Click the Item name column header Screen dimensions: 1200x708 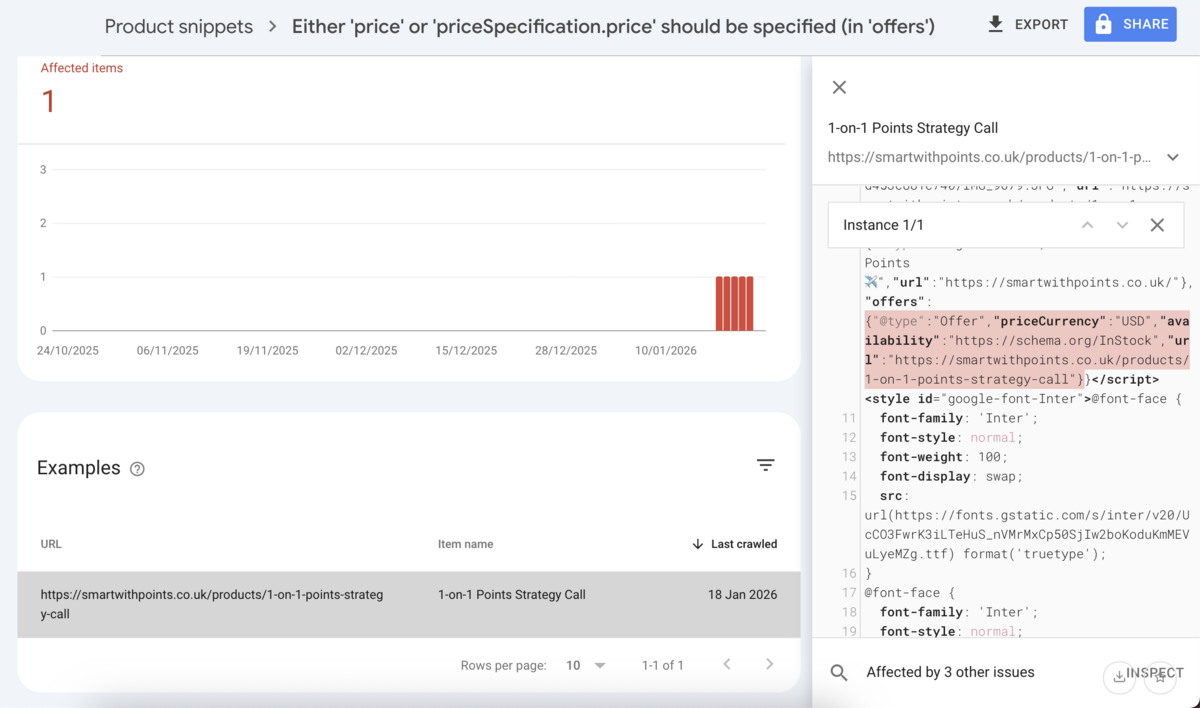coord(465,544)
